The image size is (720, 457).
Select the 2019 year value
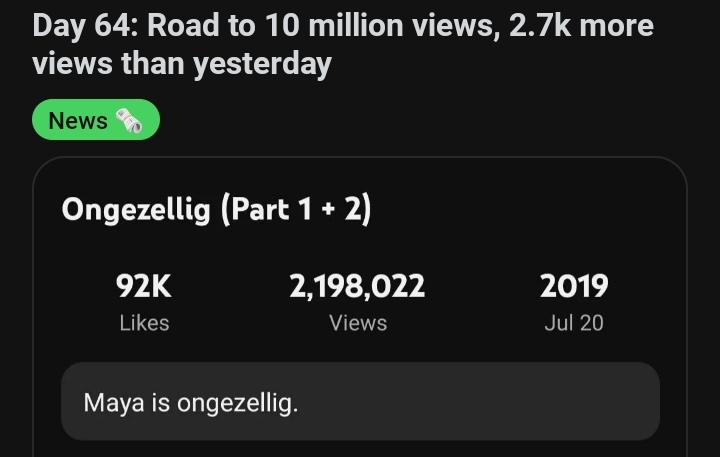click(x=574, y=287)
